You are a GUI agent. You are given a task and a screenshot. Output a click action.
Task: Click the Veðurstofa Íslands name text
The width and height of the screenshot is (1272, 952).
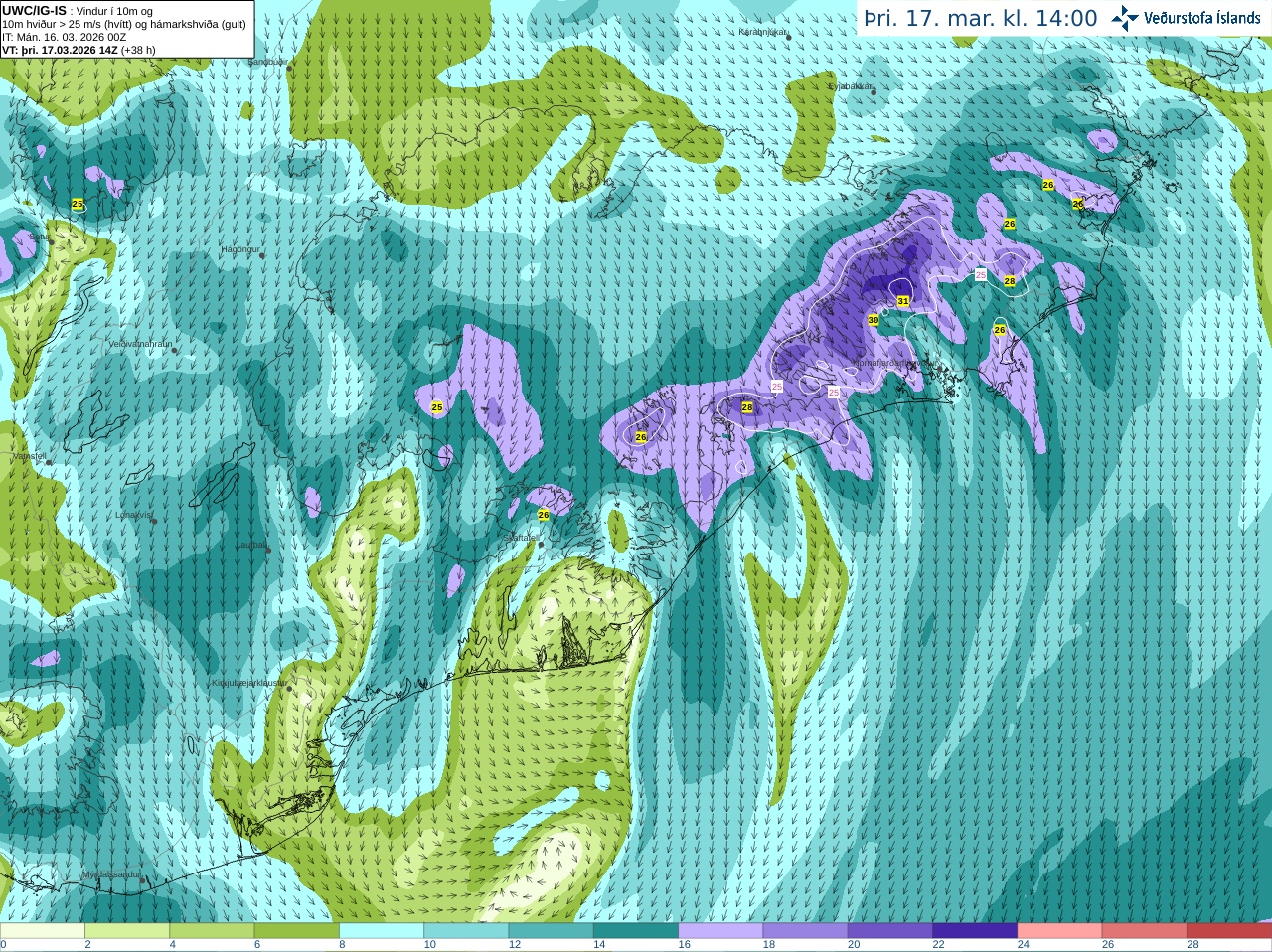tap(1202, 18)
